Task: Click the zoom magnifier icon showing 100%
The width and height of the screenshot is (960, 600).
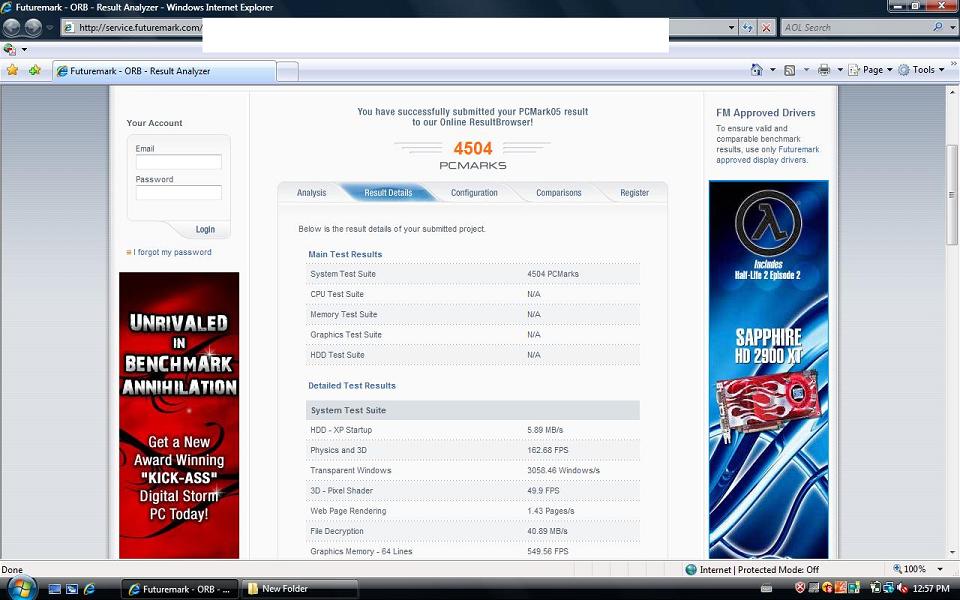Action: pos(898,569)
